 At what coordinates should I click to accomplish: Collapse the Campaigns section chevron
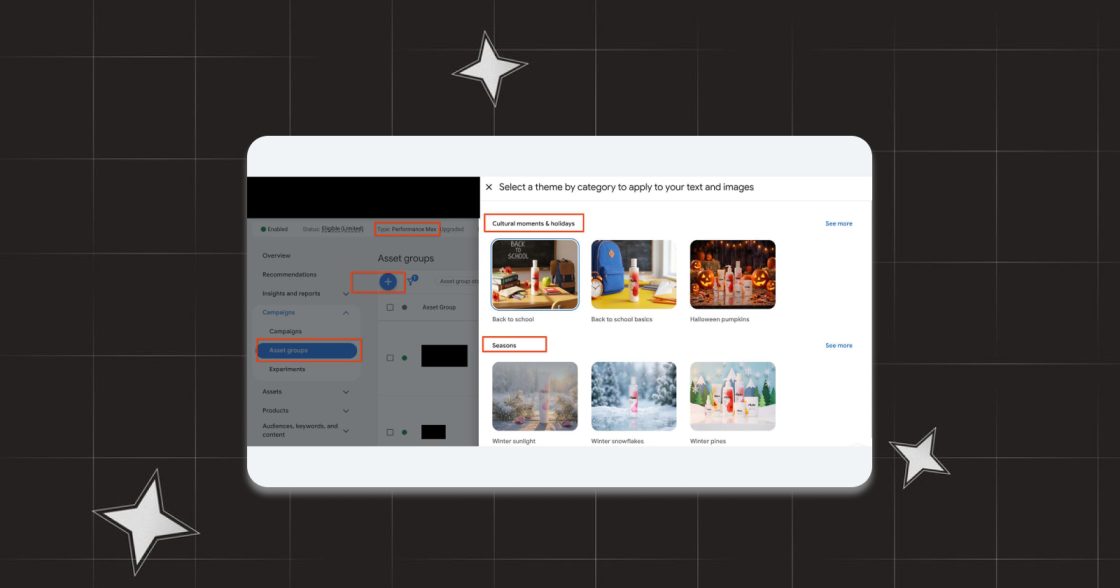tap(346, 313)
